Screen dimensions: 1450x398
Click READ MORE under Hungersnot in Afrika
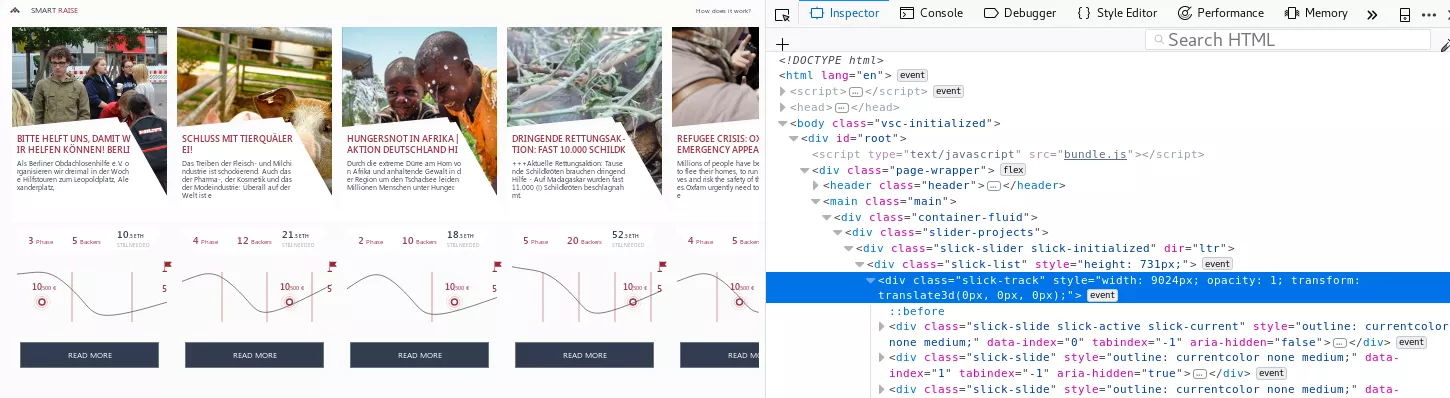pyautogui.click(x=419, y=355)
